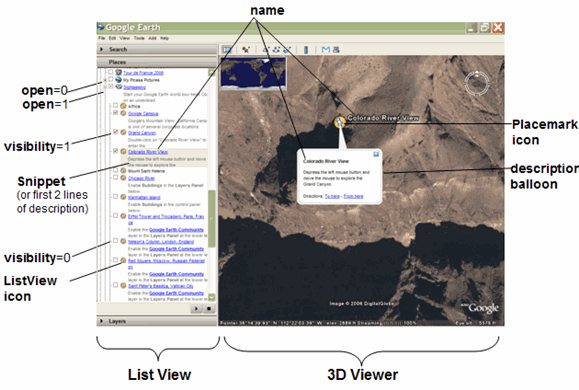The width and height of the screenshot is (579, 390).
Task: Open the Tools menu
Action: pos(139,38)
